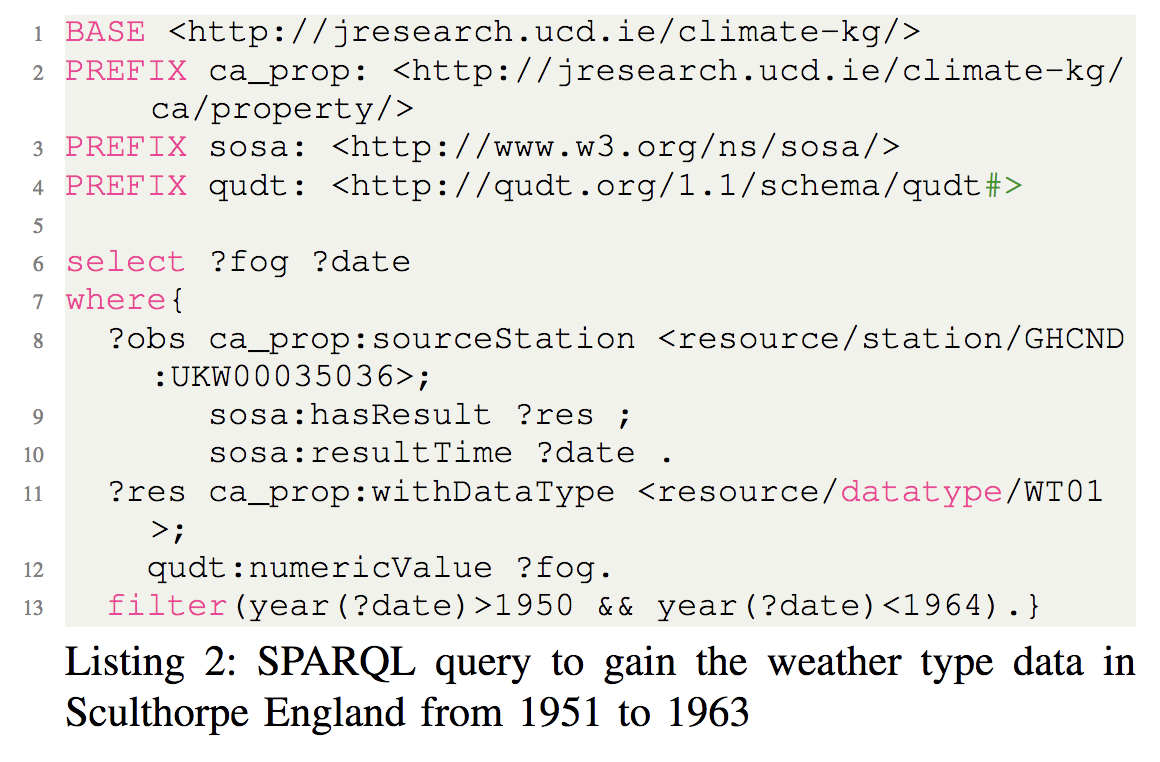This screenshot has width=1160, height=762.
Task: Click the qudt.org schema URL
Action: 676,186
